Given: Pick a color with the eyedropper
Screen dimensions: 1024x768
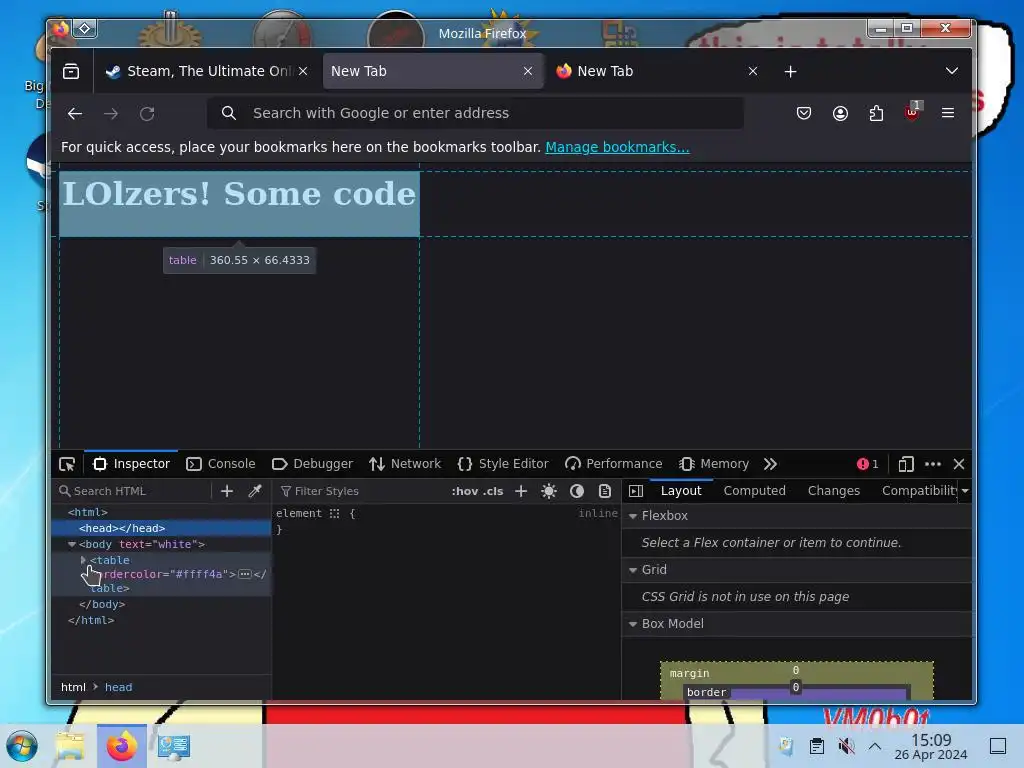Looking at the screenshot, I should coord(255,491).
